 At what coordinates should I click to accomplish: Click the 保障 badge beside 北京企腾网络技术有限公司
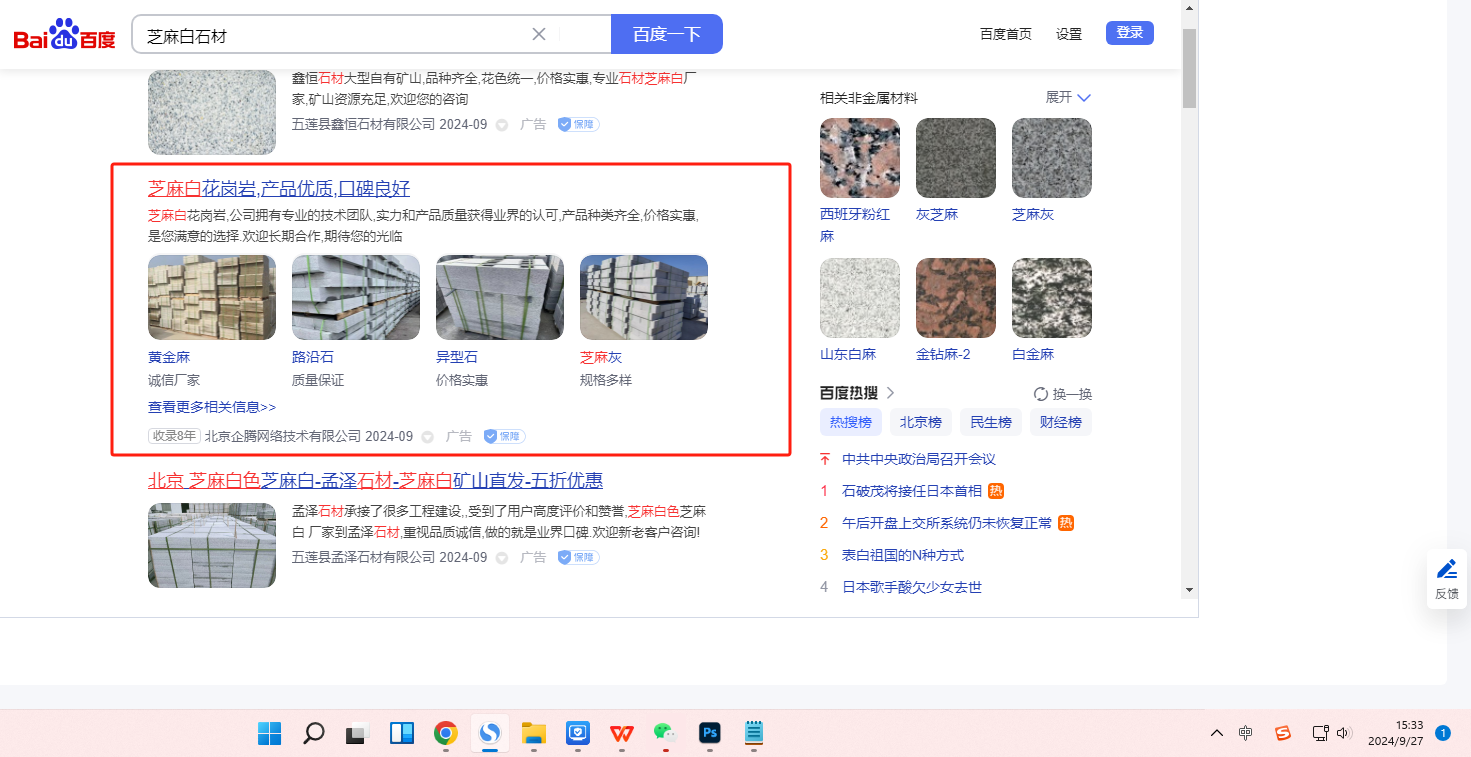(504, 437)
